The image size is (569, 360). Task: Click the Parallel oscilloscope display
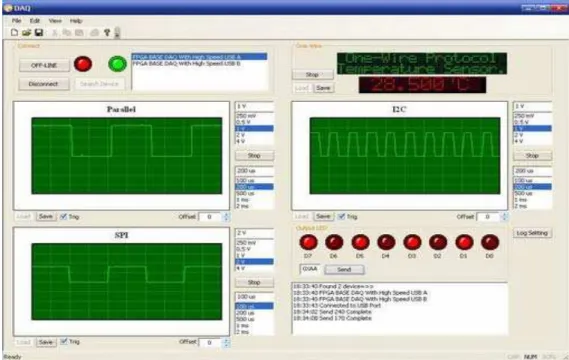[x=127, y=156]
